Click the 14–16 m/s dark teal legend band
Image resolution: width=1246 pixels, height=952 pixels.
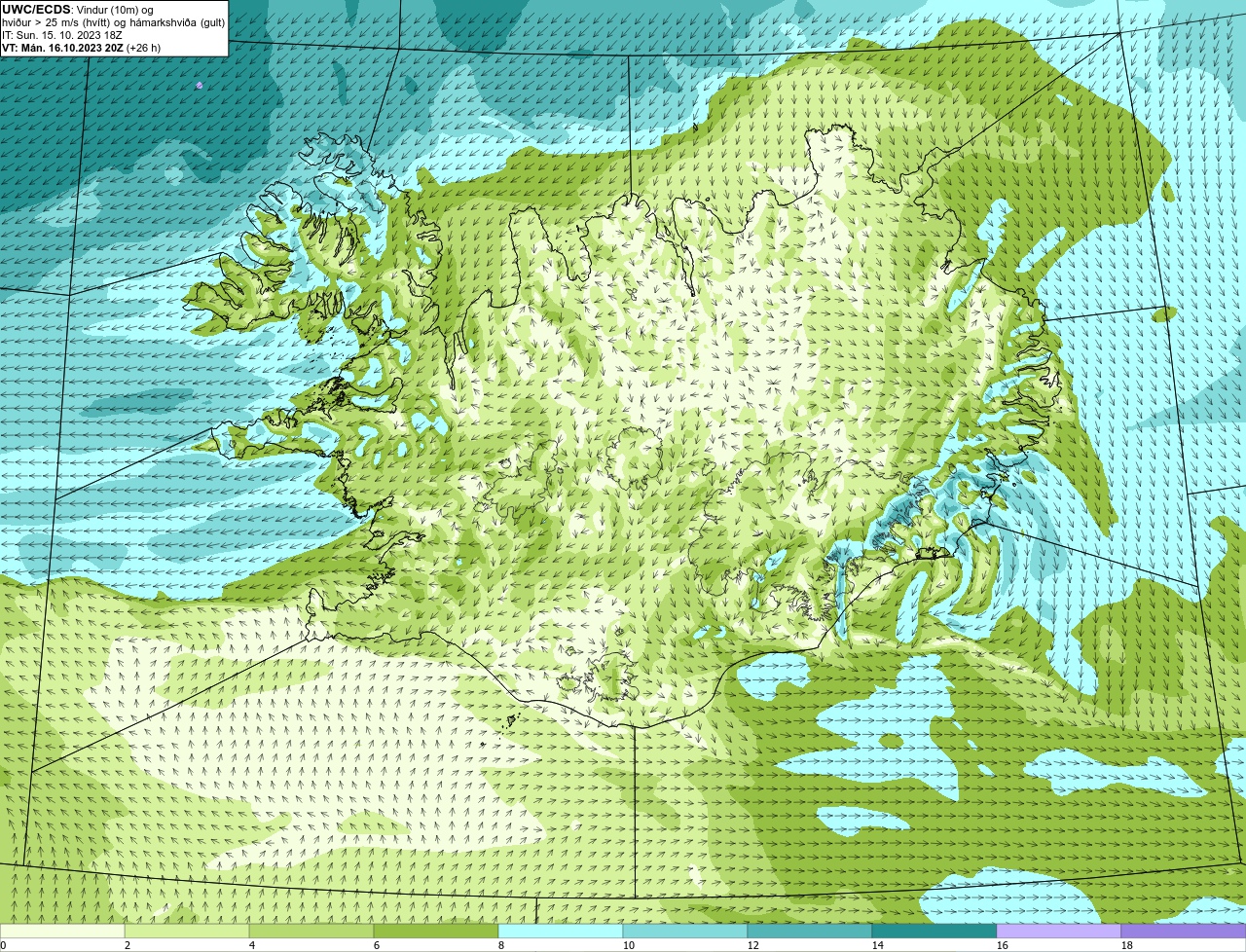pos(934,932)
